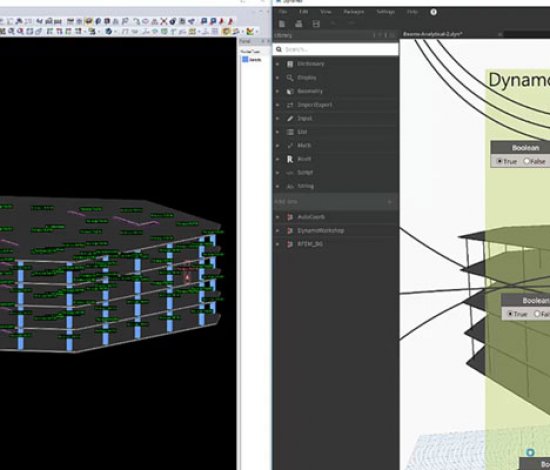
Task: Click the String category icon
Action: 290,187
